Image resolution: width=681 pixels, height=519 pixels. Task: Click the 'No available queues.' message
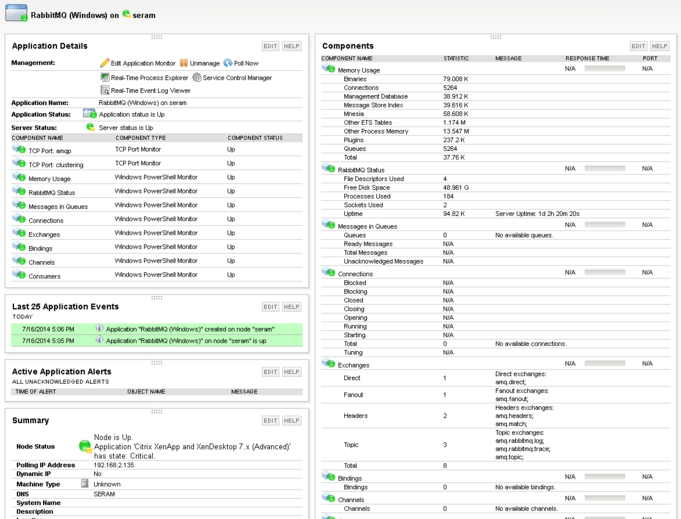pos(524,235)
